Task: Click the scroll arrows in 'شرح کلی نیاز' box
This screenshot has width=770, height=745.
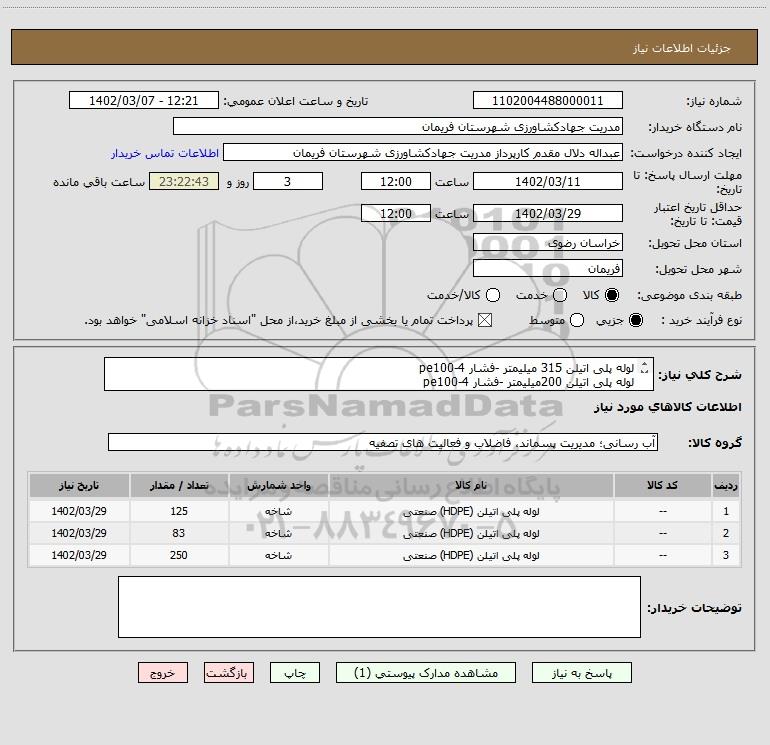Action: click(644, 374)
